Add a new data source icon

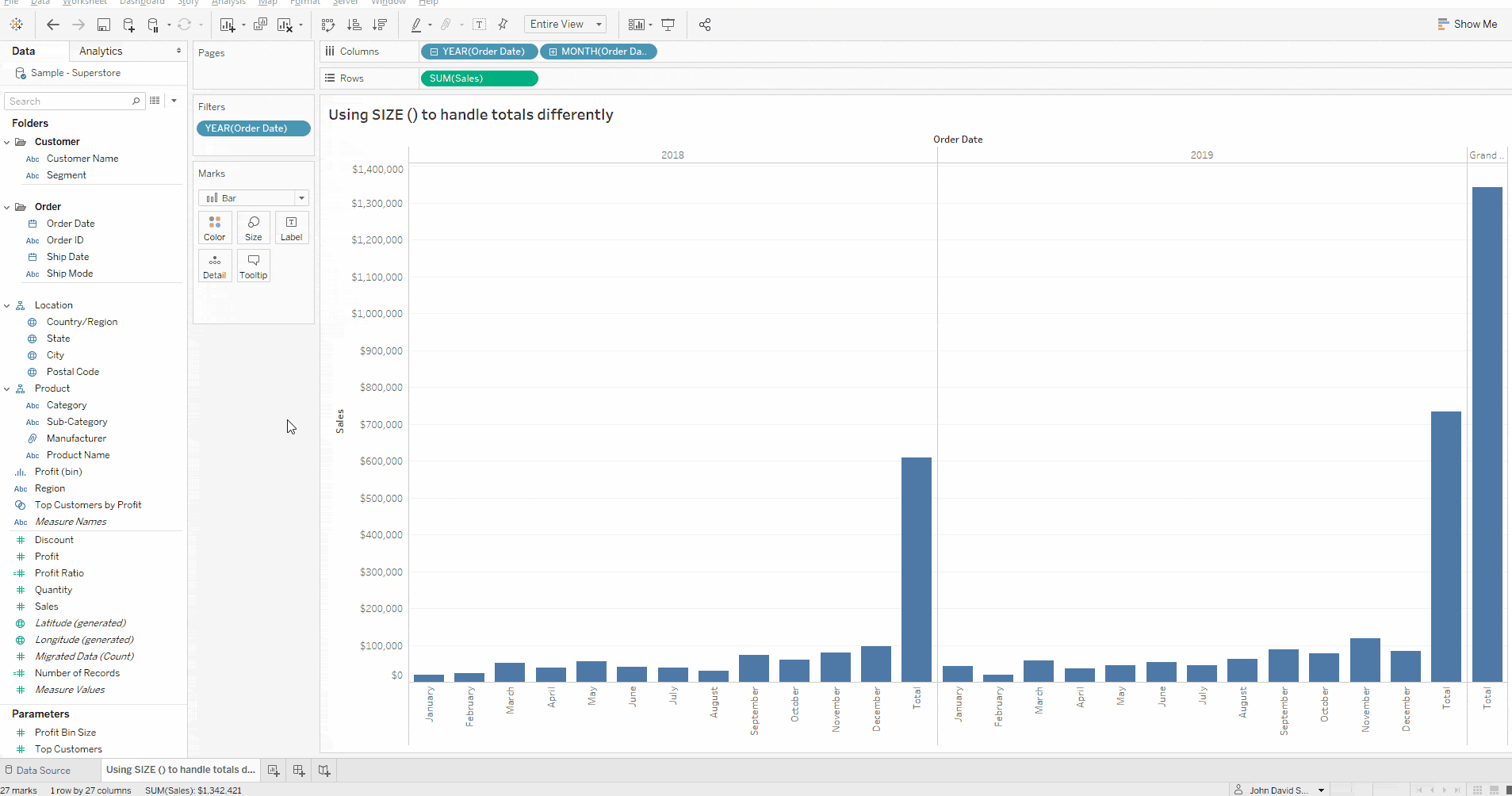tap(128, 25)
